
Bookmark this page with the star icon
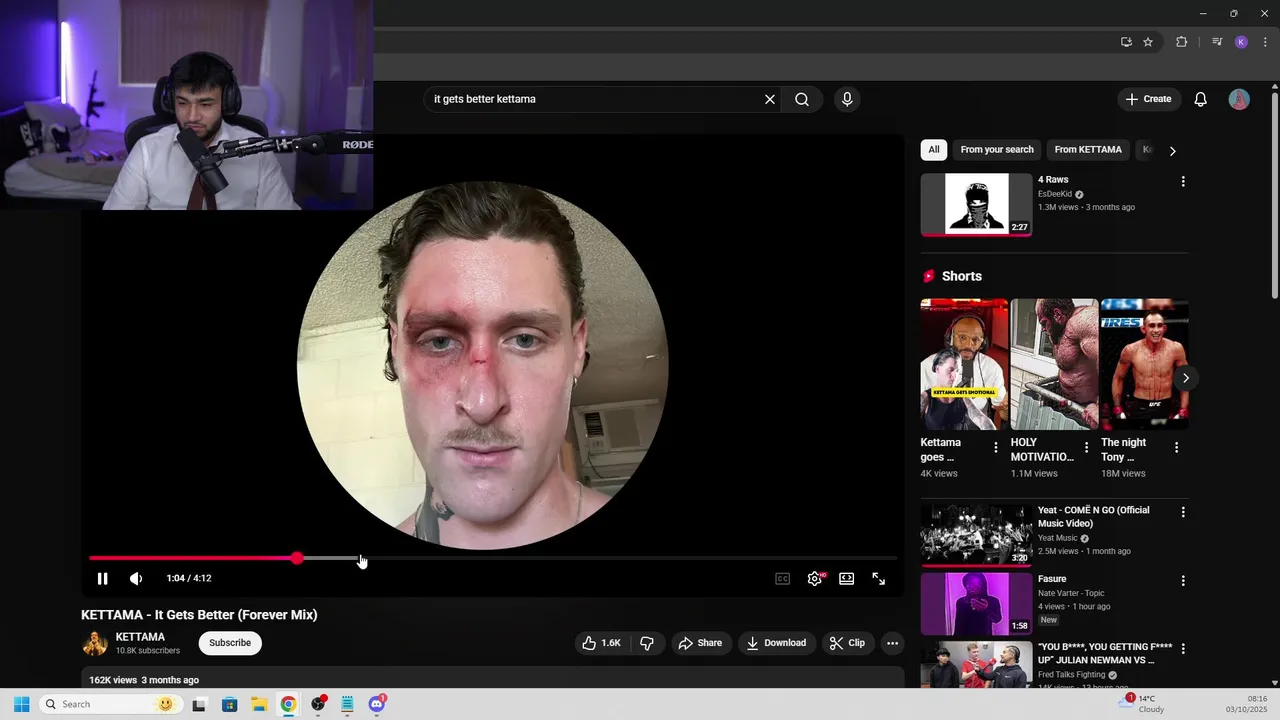point(1148,42)
